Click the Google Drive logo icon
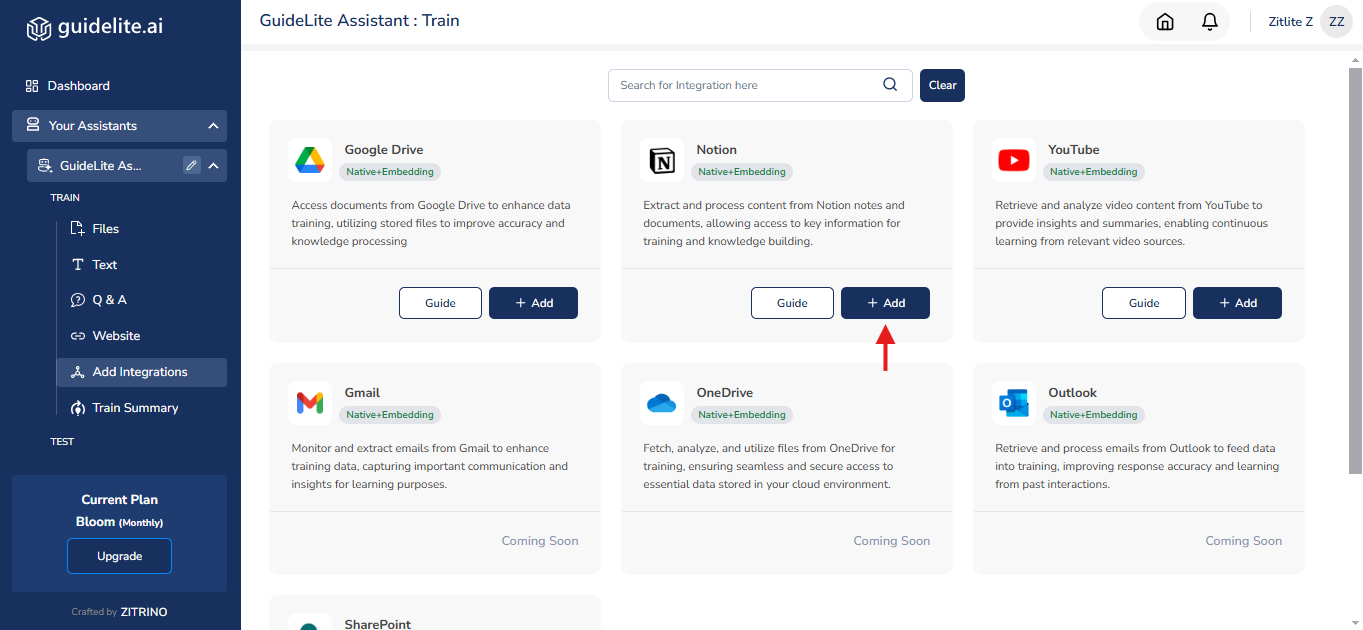This screenshot has width=1363, height=630. pos(310,160)
